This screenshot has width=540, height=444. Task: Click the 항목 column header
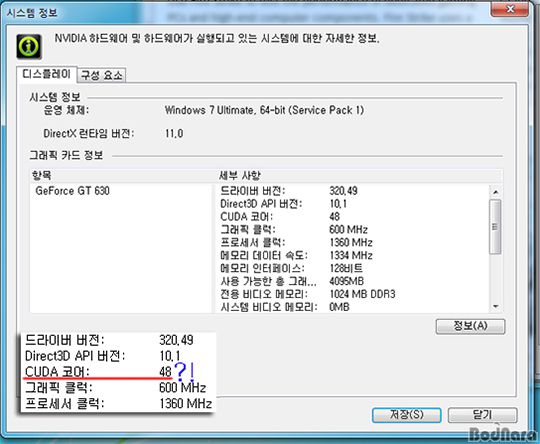click(x=122, y=176)
